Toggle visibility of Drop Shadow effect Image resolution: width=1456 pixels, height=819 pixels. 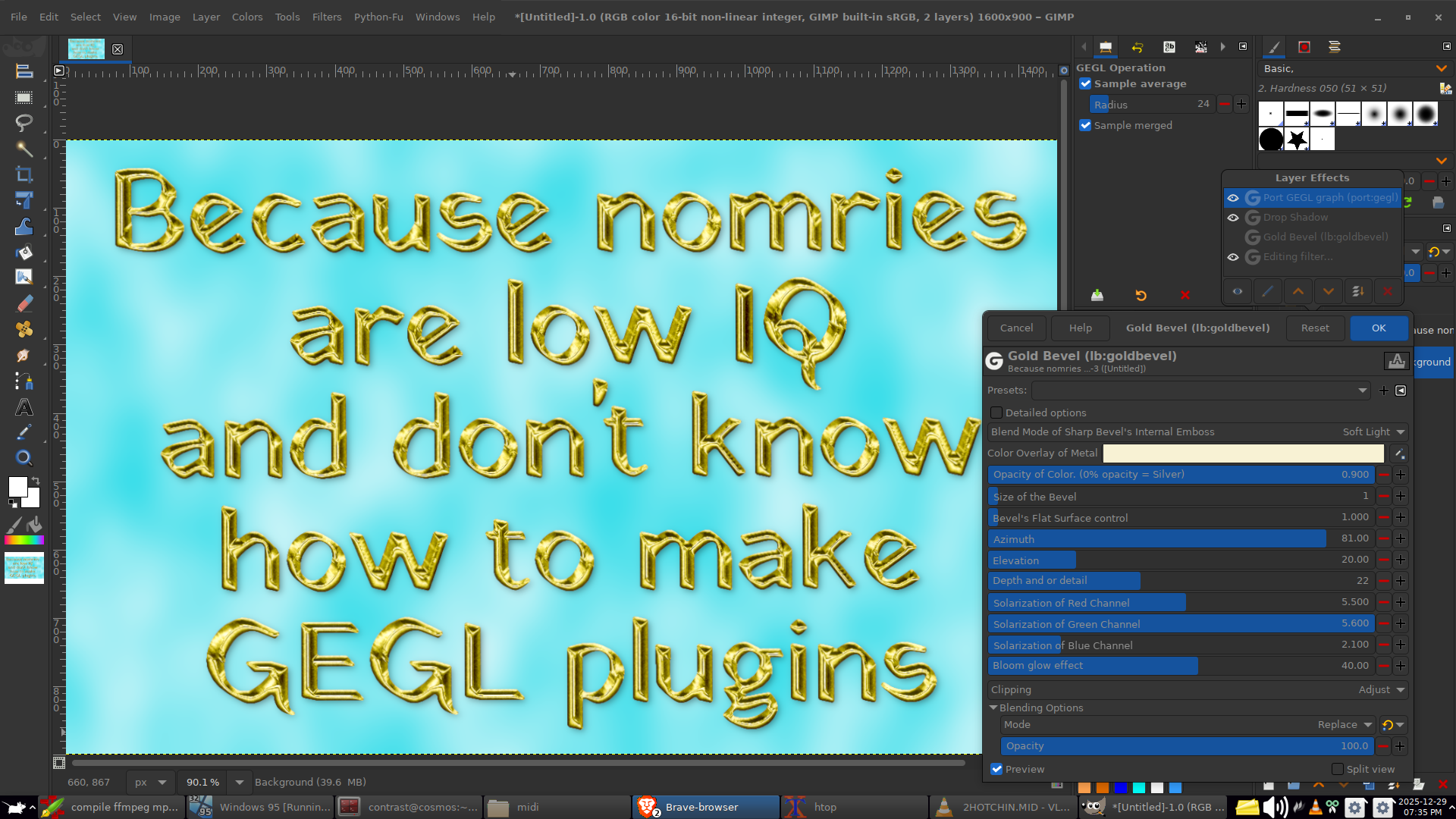[1233, 218]
